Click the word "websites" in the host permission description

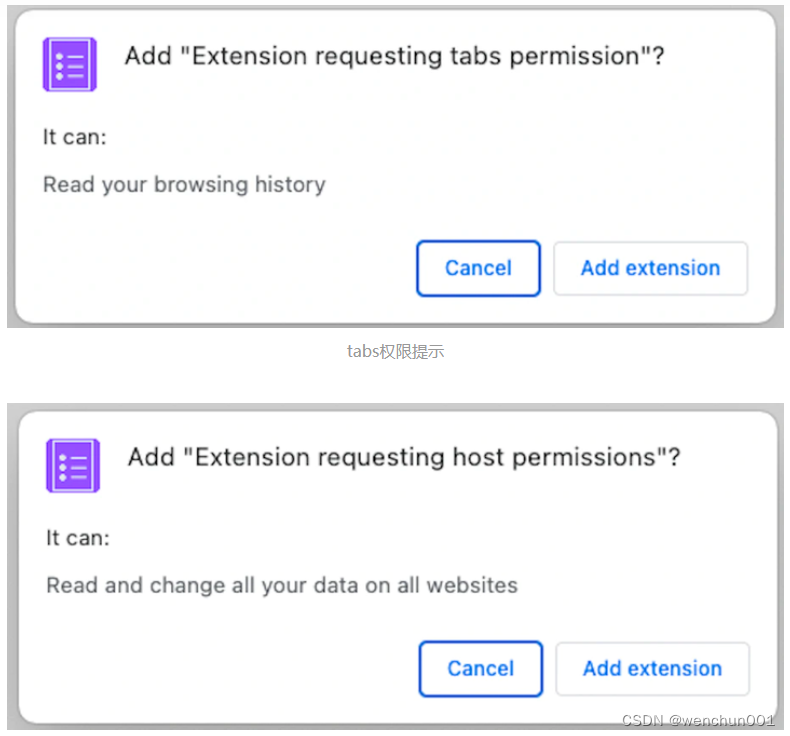pos(473,585)
